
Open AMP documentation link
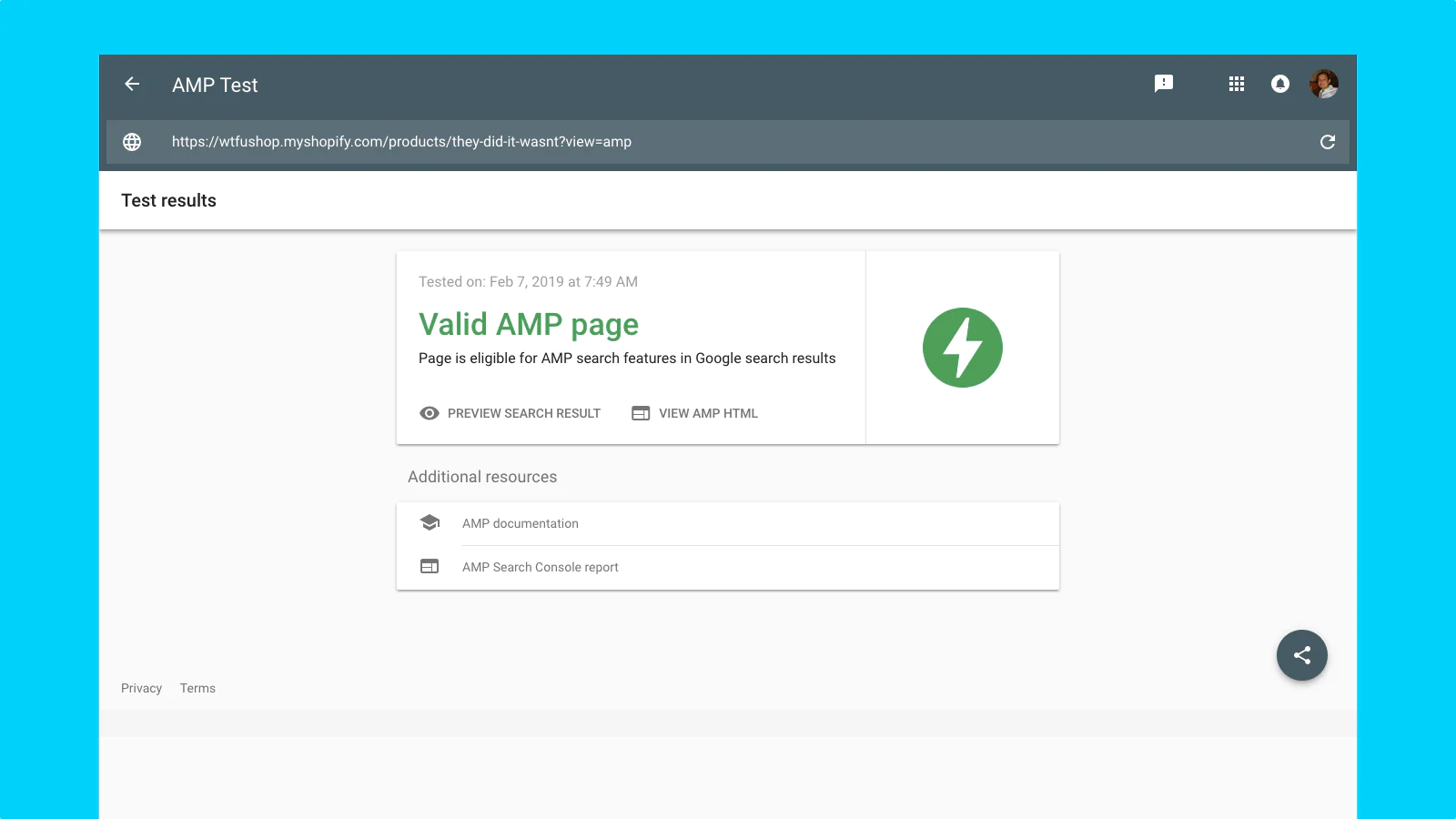[521, 523]
